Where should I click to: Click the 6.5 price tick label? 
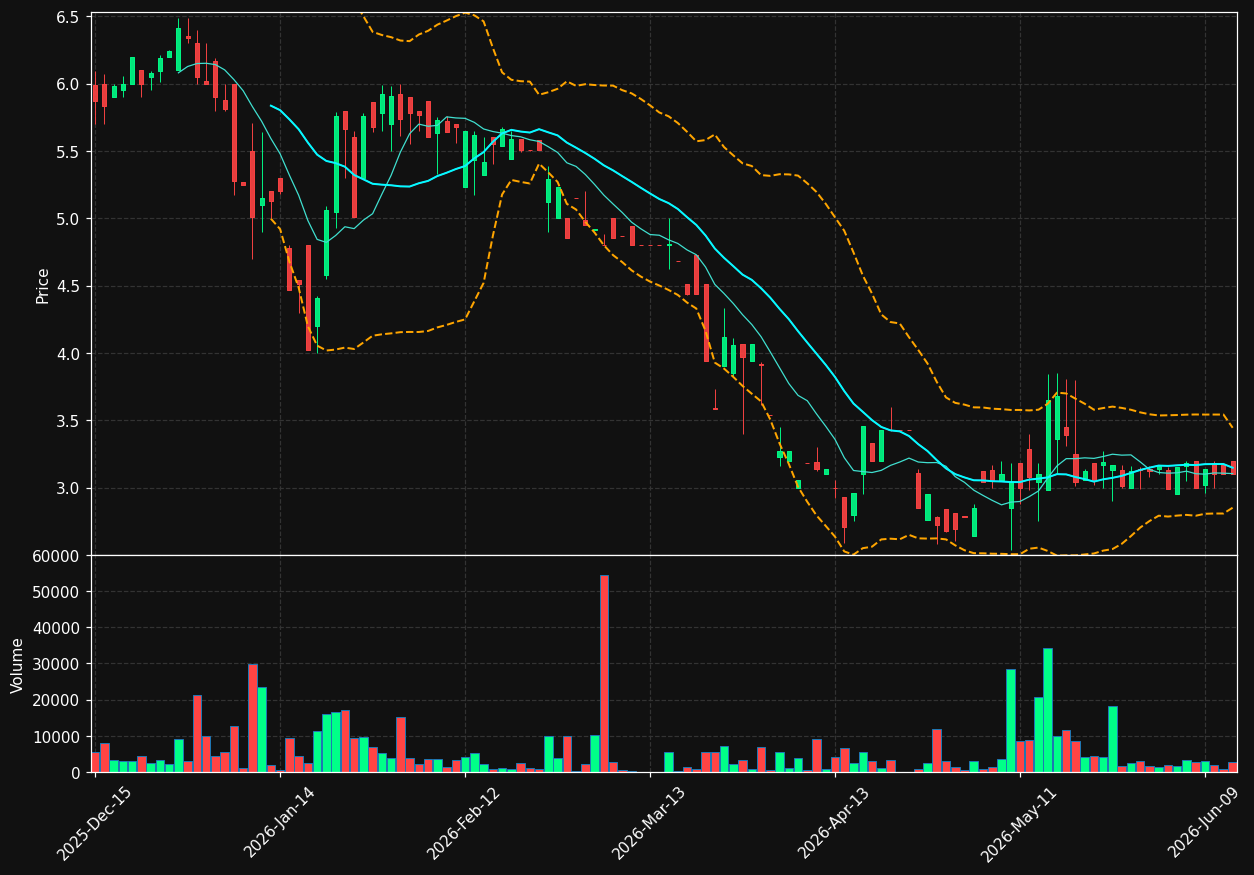click(70, 17)
